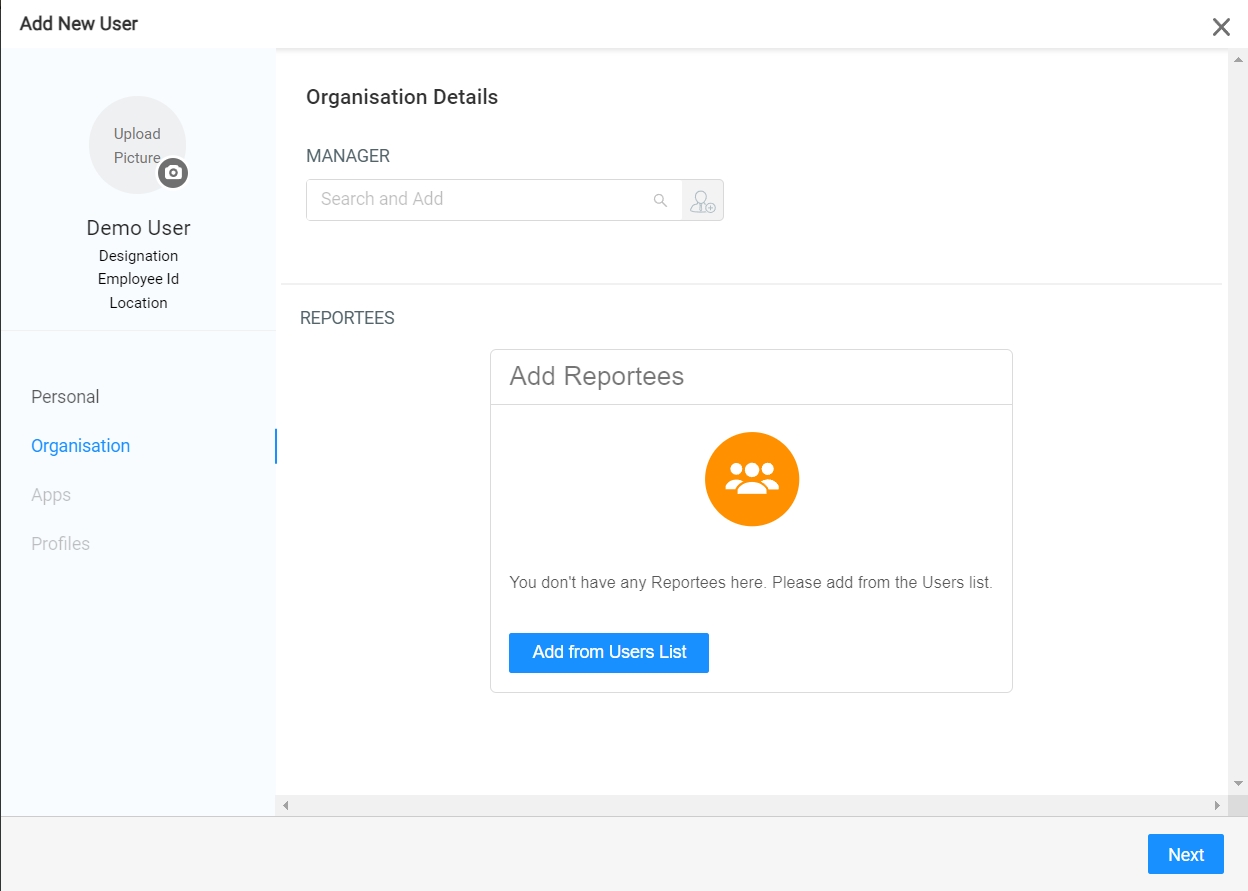Select the Organisation tab
The width and height of the screenshot is (1248, 891).
click(x=80, y=446)
